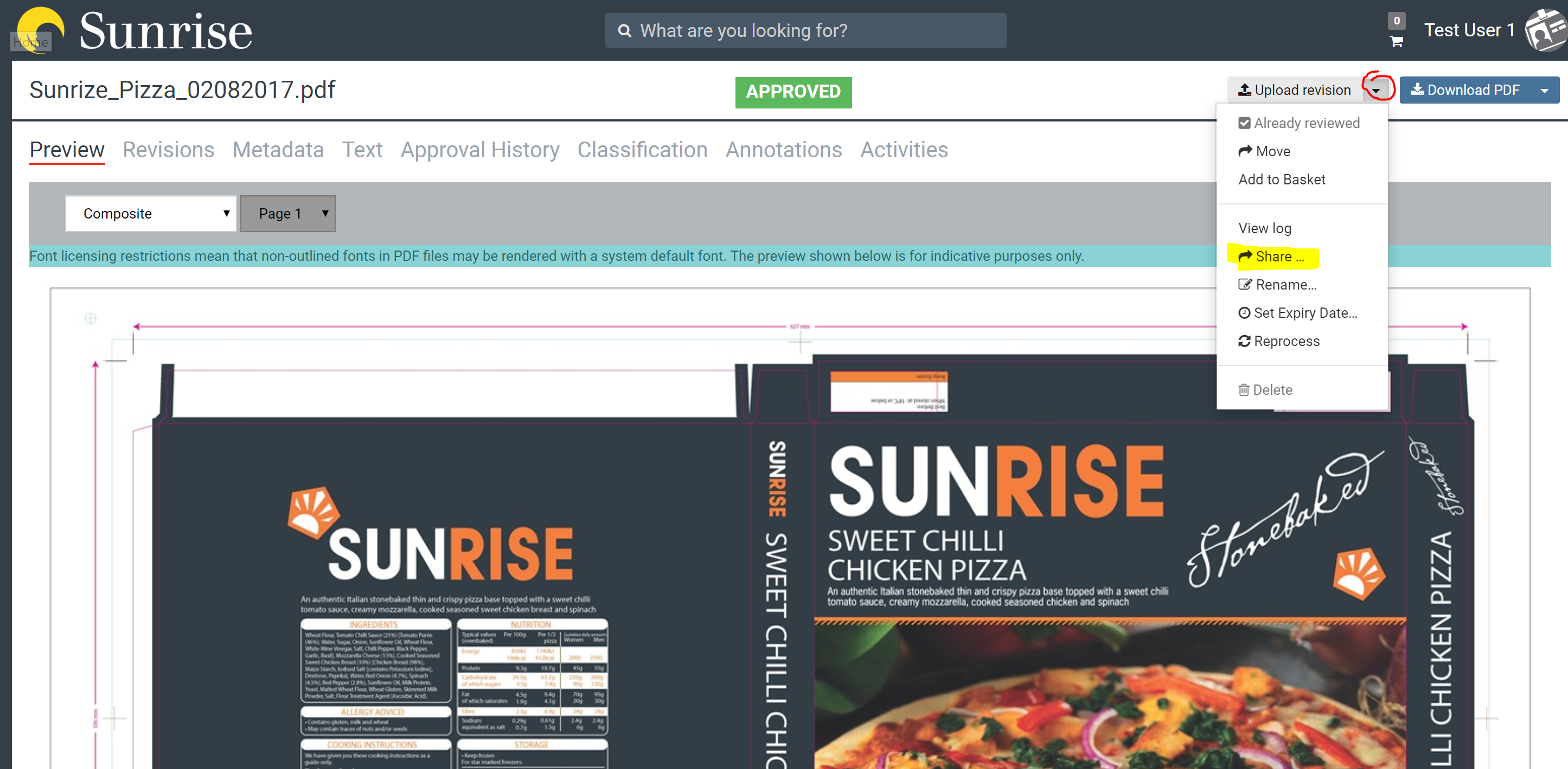The height and width of the screenshot is (769, 1568).
Task: Toggle the Already reviewed checkbox
Action: (1244, 123)
